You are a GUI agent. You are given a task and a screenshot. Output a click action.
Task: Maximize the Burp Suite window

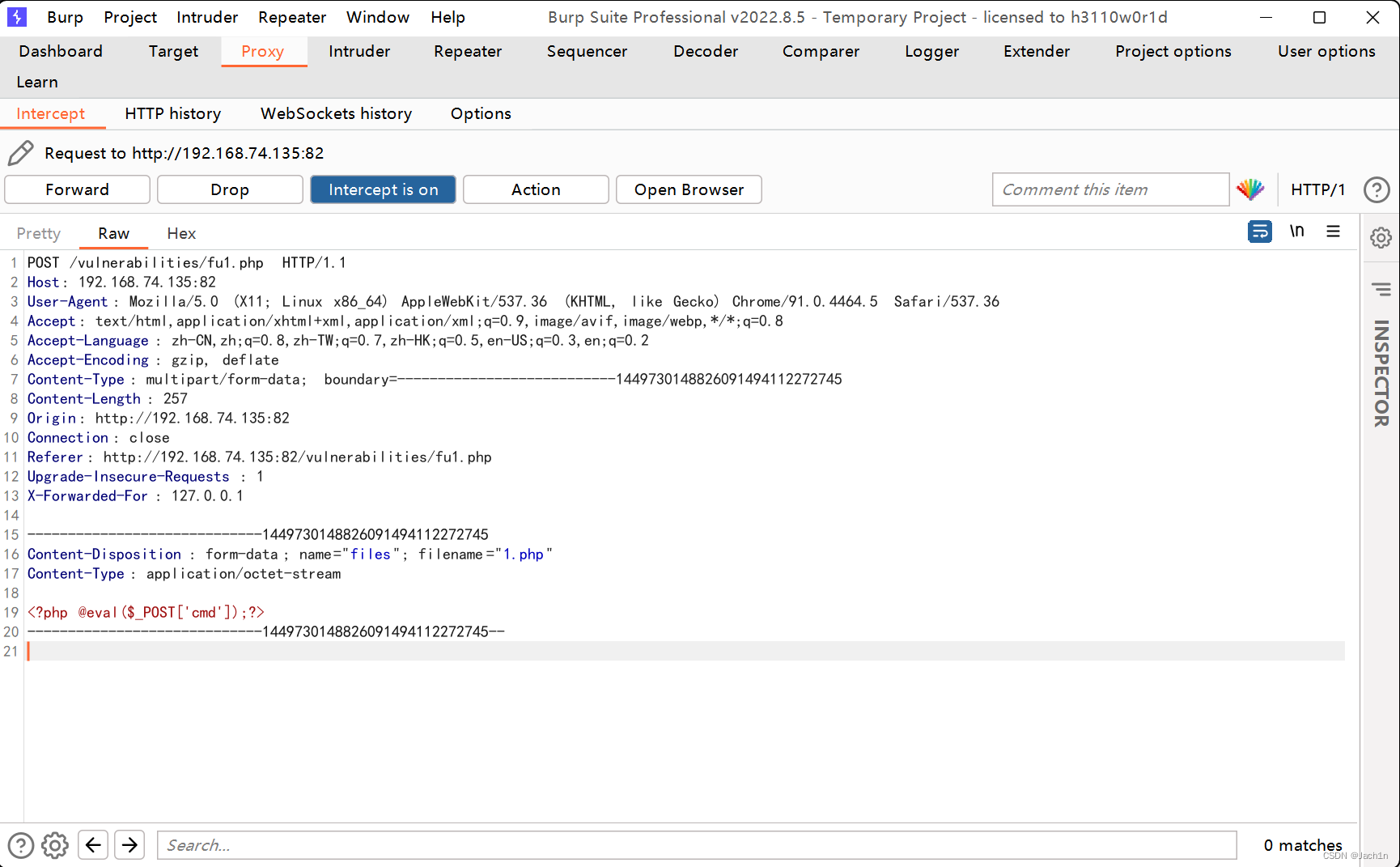1319,17
